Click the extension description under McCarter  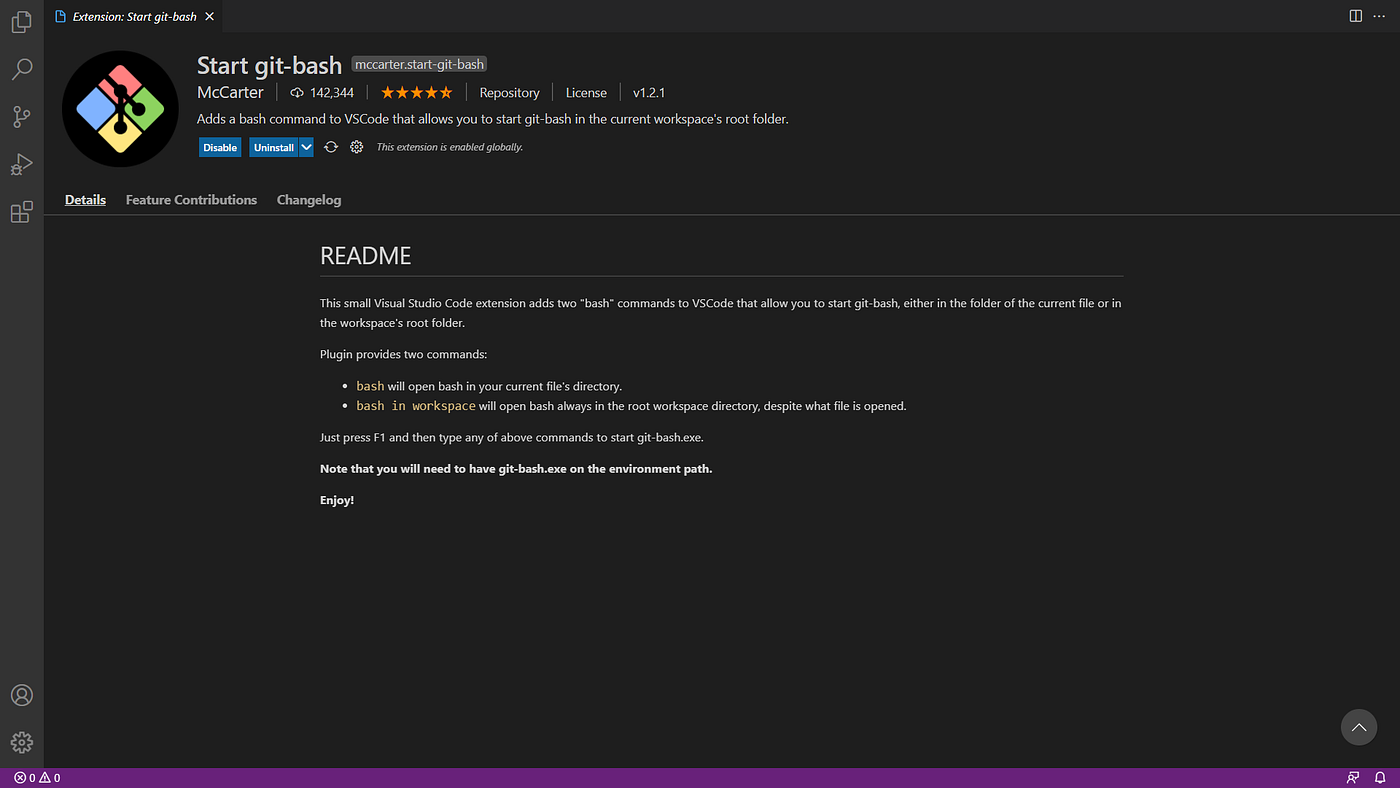(x=493, y=119)
